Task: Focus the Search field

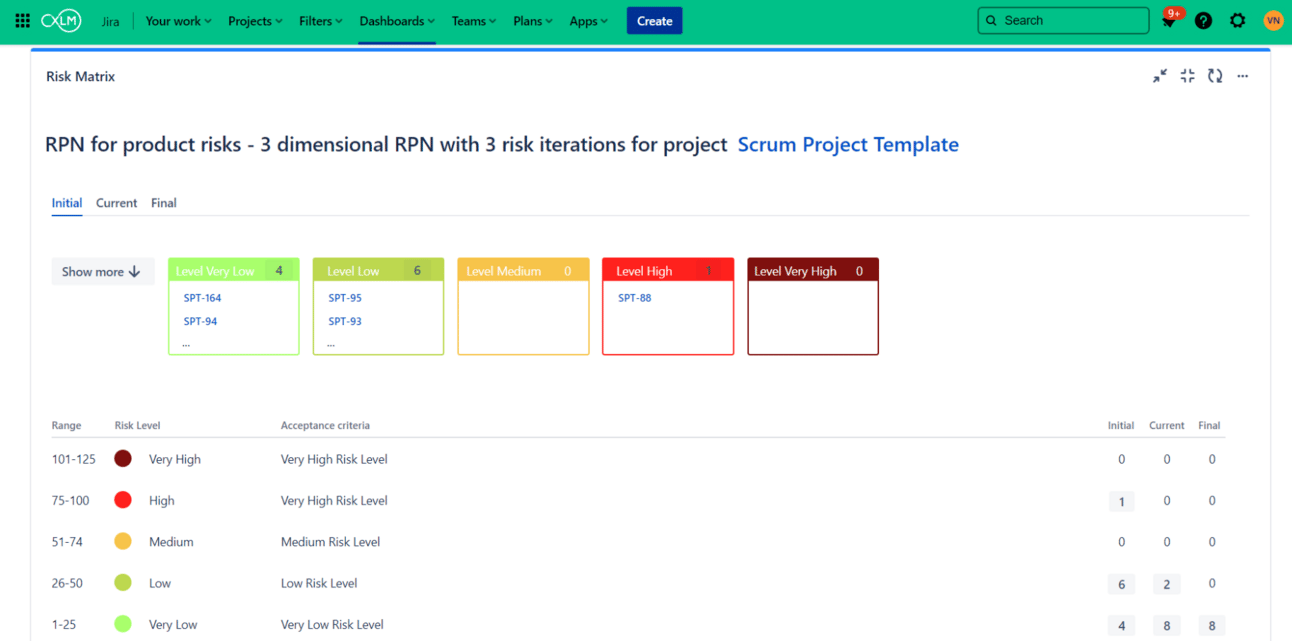Action: pyautogui.click(x=1063, y=20)
